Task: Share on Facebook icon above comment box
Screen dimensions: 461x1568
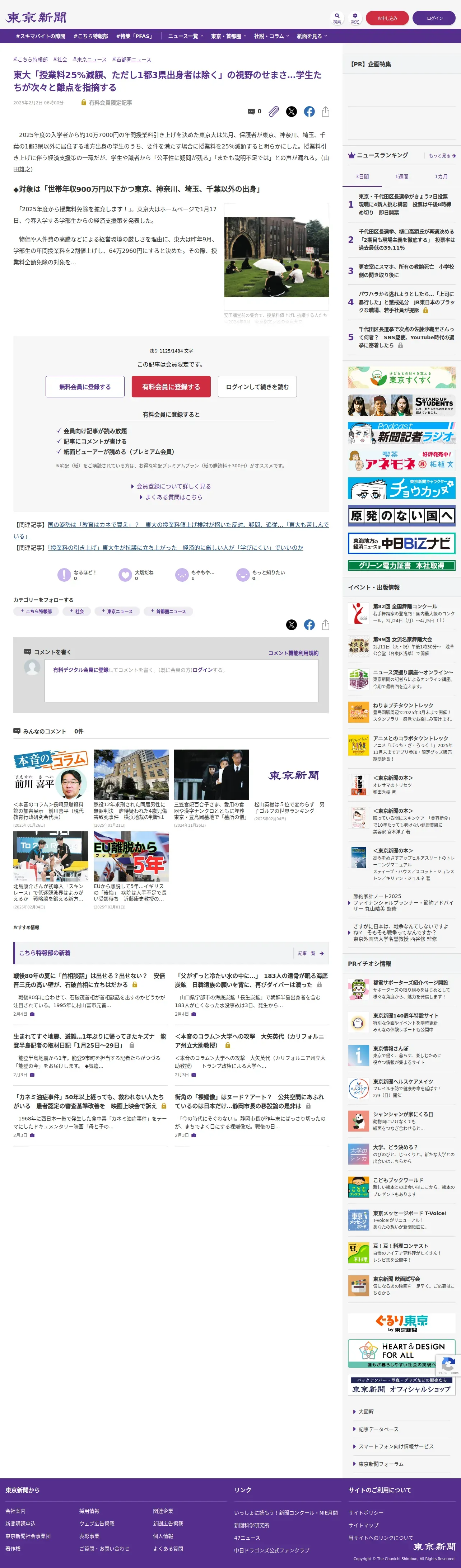Action: (x=309, y=624)
